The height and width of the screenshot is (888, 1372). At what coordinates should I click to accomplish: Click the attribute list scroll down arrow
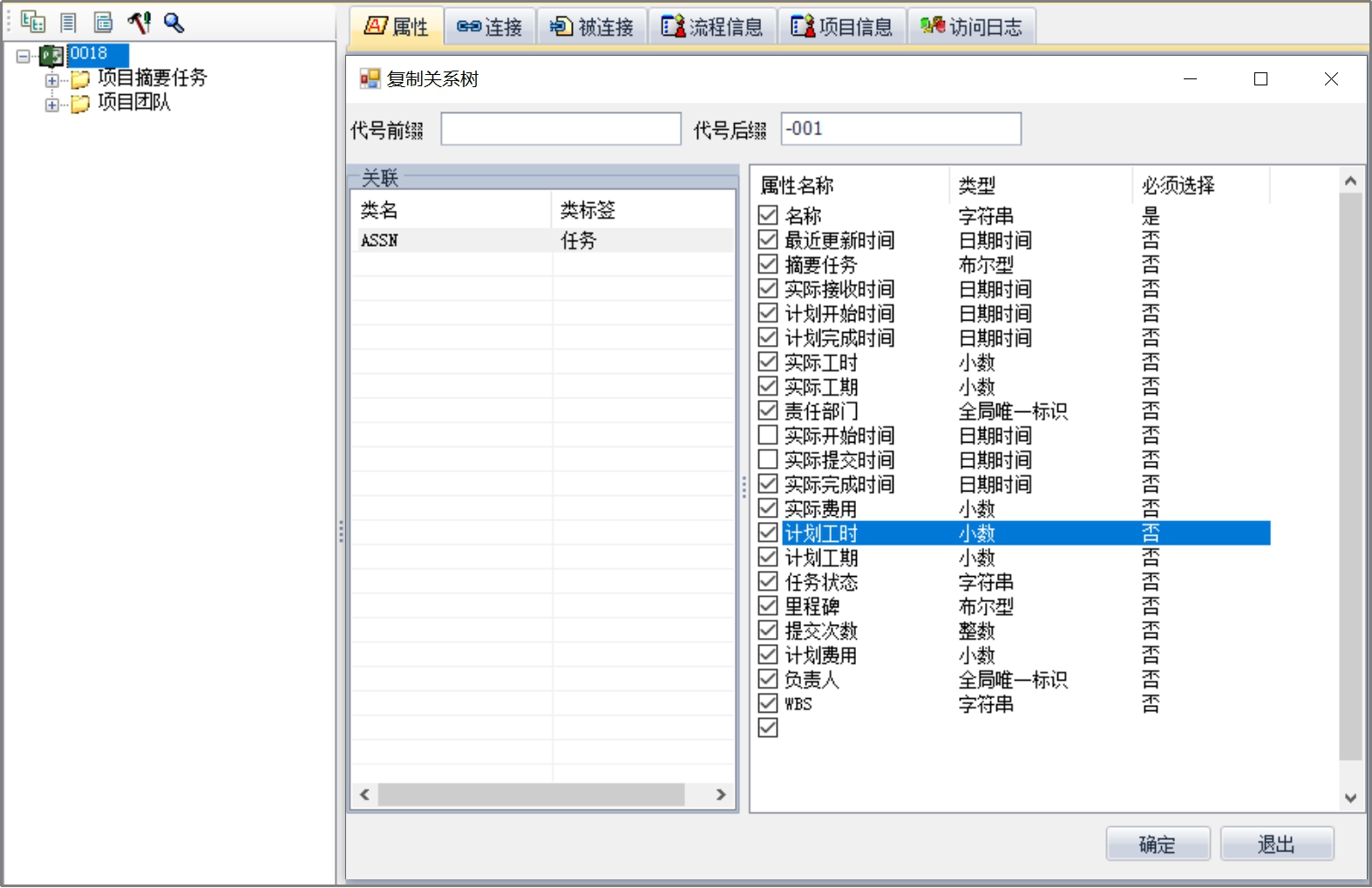[1350, 797]
